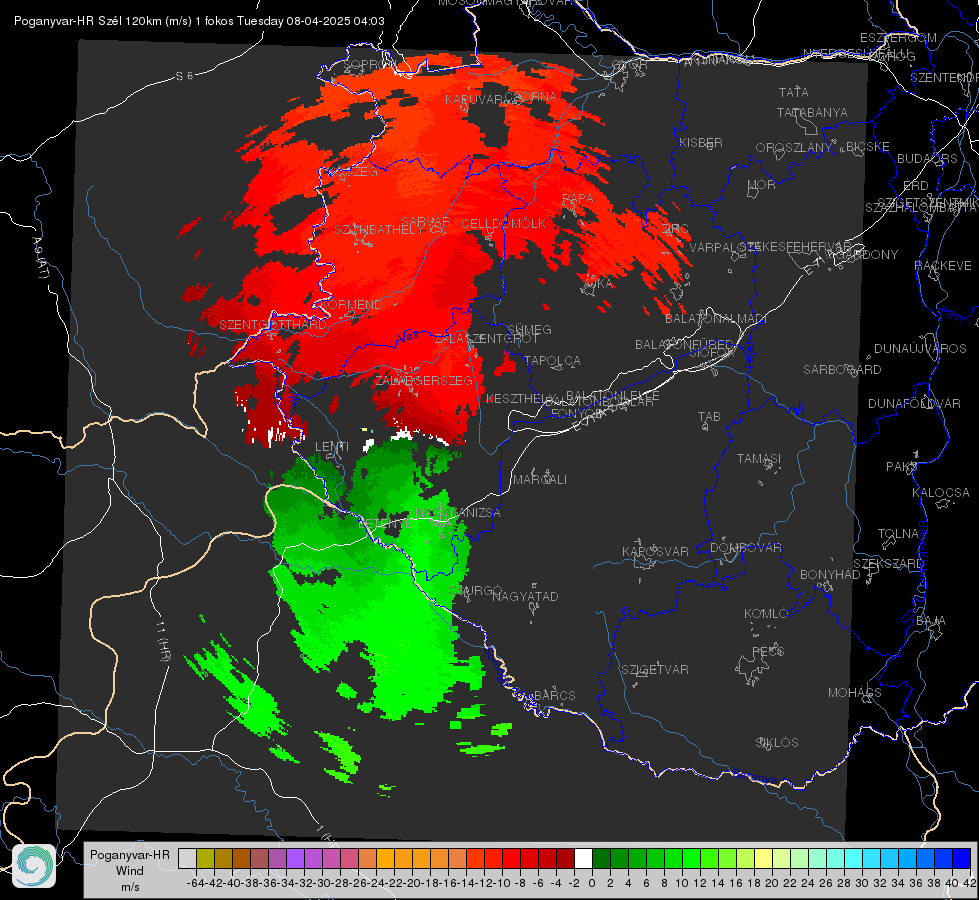Click the BARCS town label
Viewport: 979px width, 900px height.
(x=554, y=695)
